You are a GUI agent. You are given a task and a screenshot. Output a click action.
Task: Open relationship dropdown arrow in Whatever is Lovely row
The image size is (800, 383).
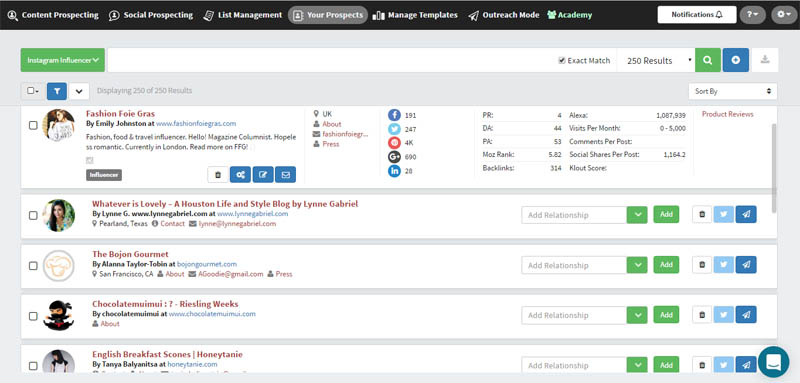(637, 215)
